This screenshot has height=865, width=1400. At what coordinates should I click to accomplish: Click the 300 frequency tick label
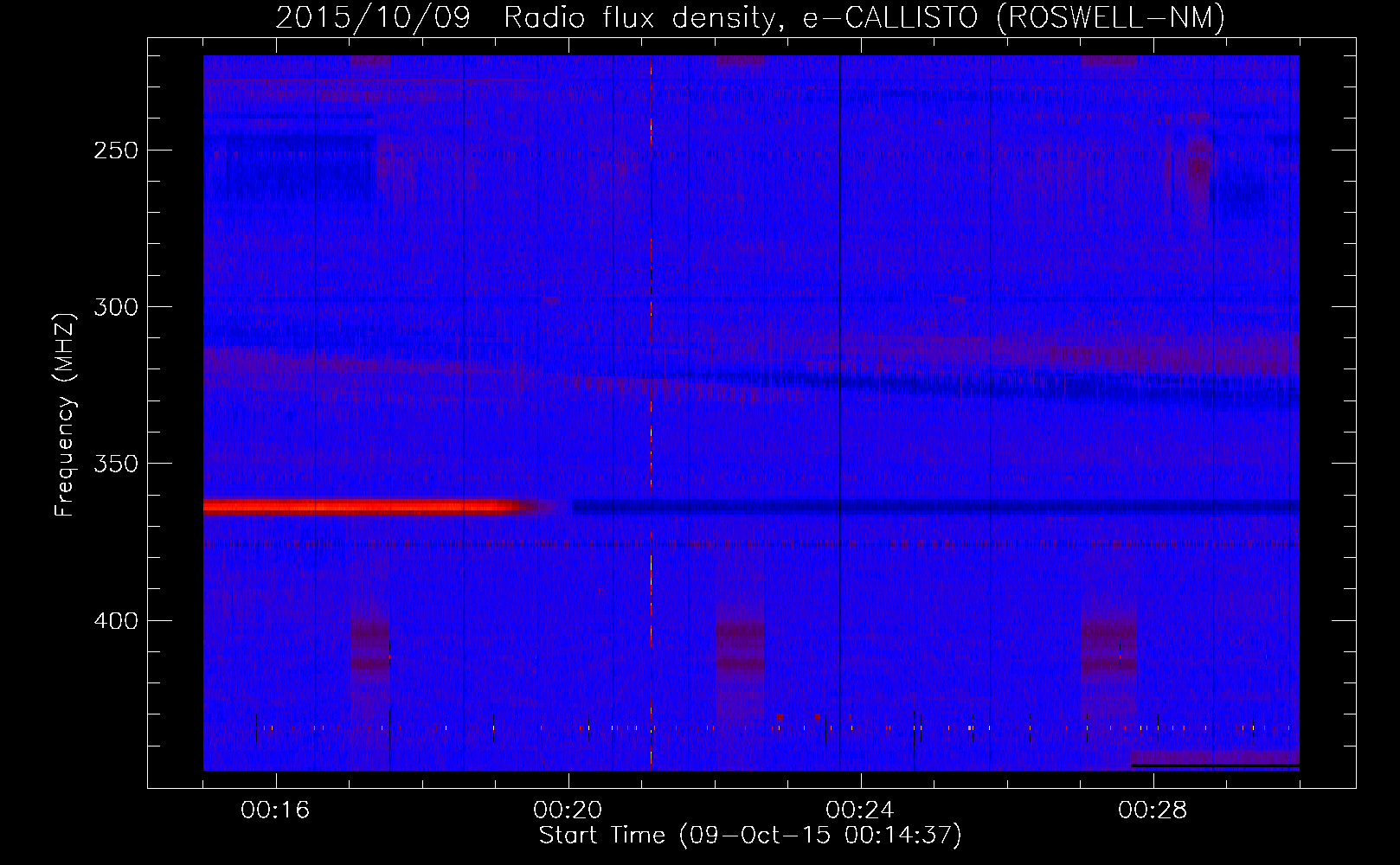click(116, 307)
